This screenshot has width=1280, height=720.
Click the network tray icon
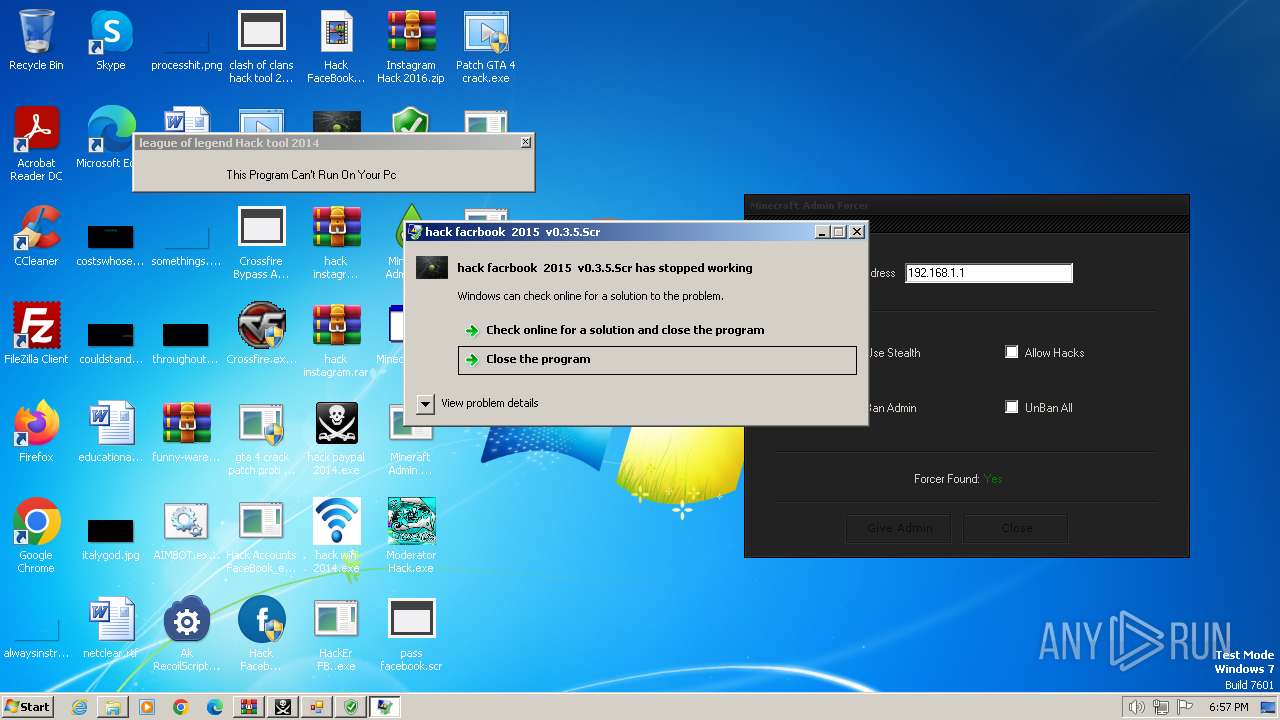pyautogui.click(x=1161, y=707)
